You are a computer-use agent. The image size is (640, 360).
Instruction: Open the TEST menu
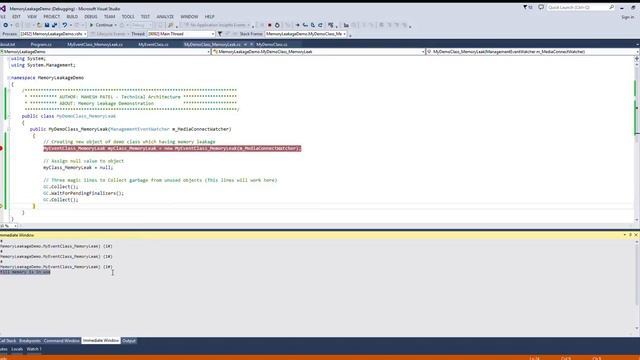145,17
